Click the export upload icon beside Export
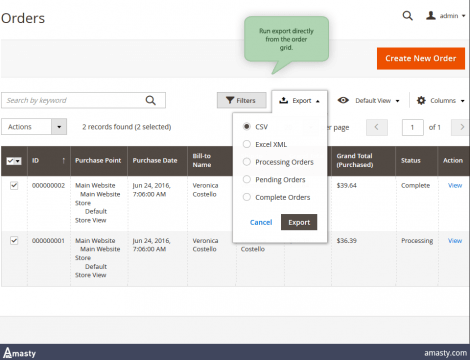The image size is (470, 360). [283, 100]
